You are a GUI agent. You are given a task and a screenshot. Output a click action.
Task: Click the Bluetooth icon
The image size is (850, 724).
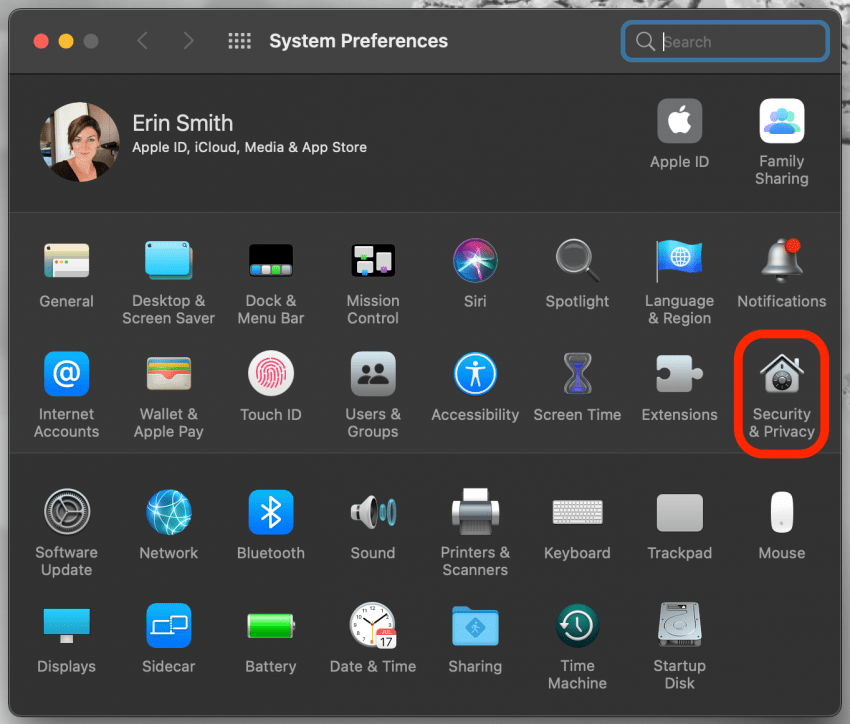pos(270,513)
